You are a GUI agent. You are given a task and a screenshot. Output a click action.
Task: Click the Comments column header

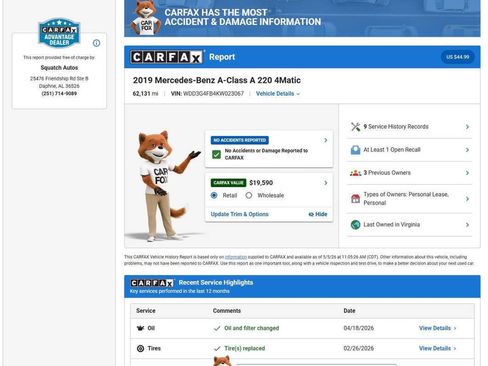227,311
